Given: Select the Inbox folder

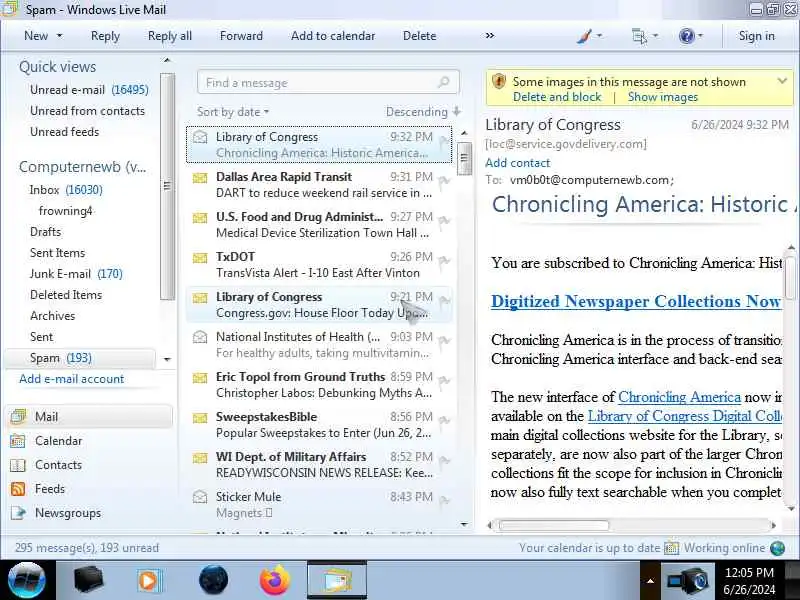Looking at the screenshot, I should coord(66,190).
